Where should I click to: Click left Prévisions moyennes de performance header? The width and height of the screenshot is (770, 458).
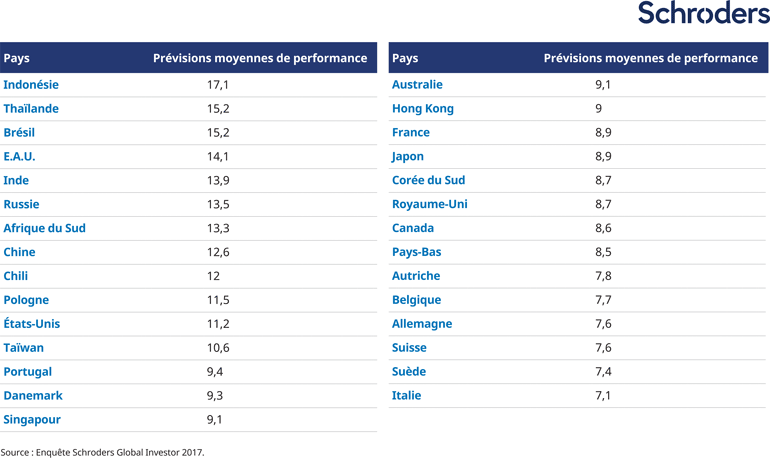pyautogui.click(x=260, y=58)
